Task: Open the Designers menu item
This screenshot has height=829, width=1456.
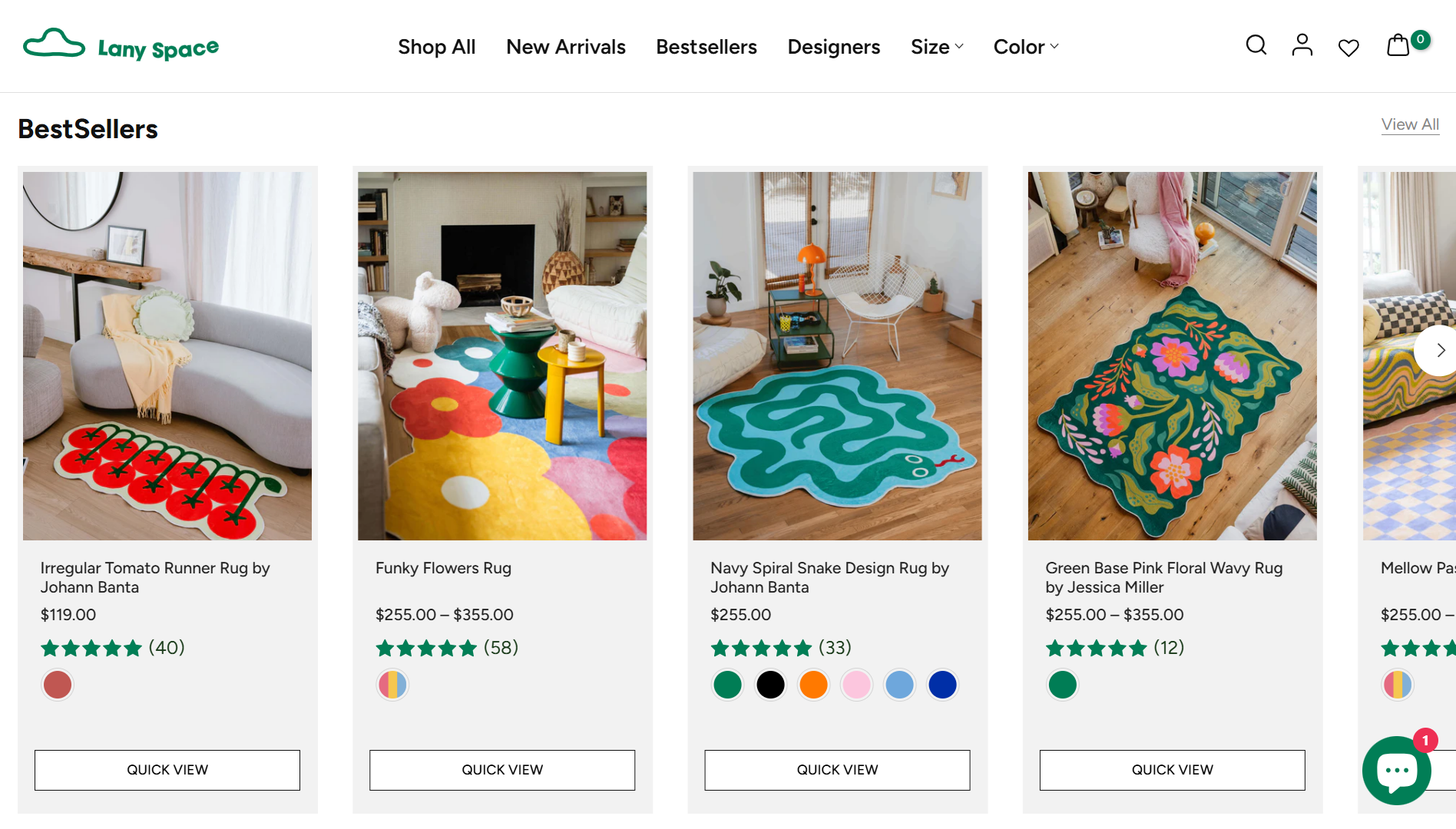Action: 834,47
